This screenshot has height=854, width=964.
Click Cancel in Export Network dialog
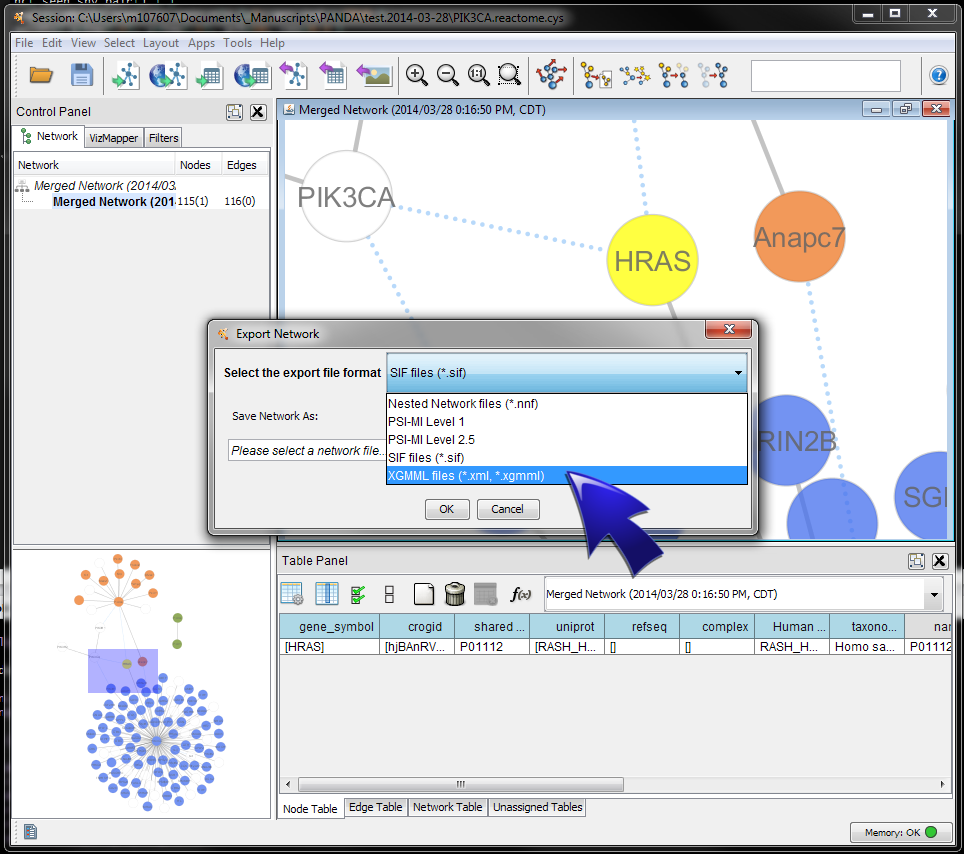[507, 509]
